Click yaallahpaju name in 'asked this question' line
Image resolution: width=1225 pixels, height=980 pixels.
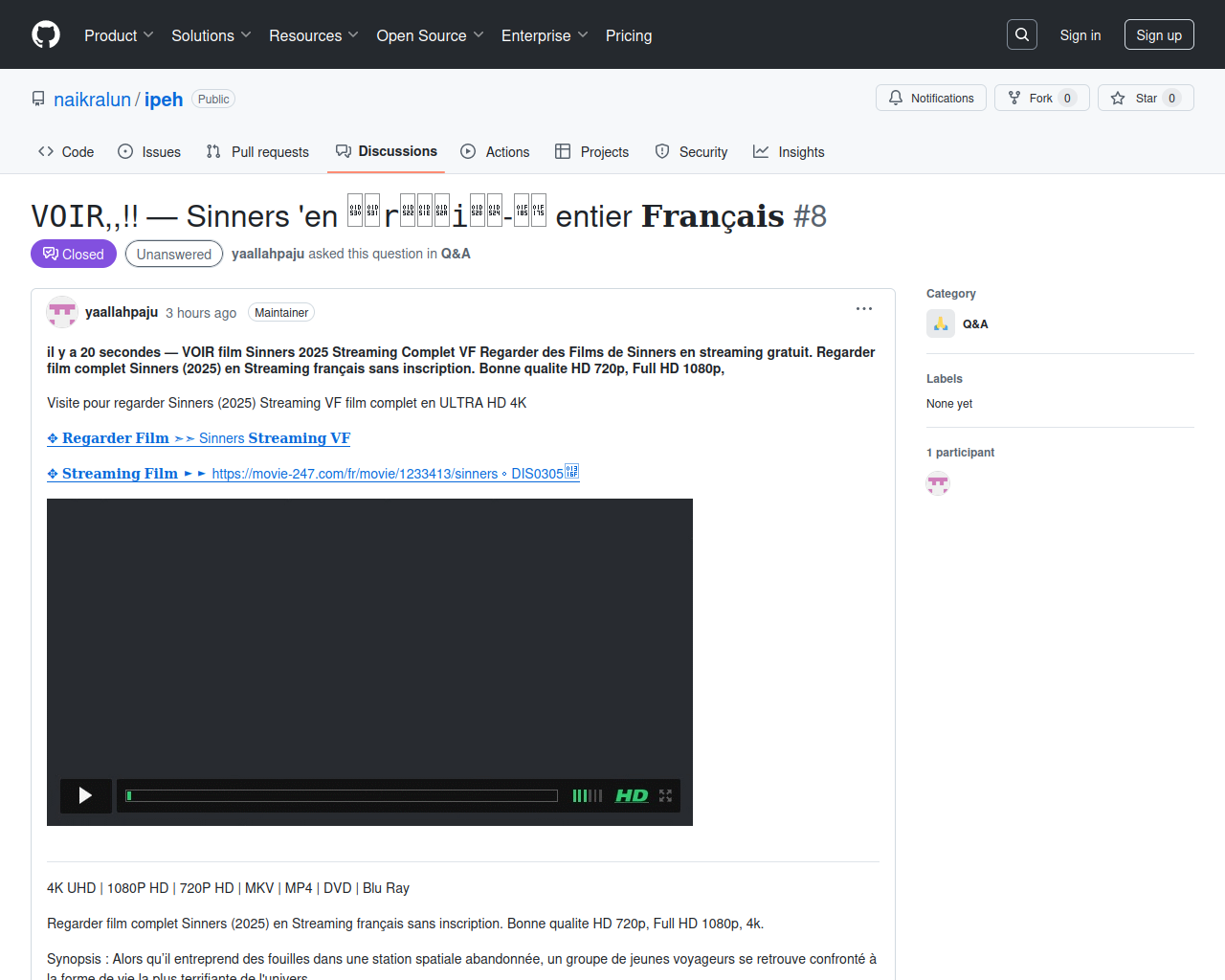(268, 254)
